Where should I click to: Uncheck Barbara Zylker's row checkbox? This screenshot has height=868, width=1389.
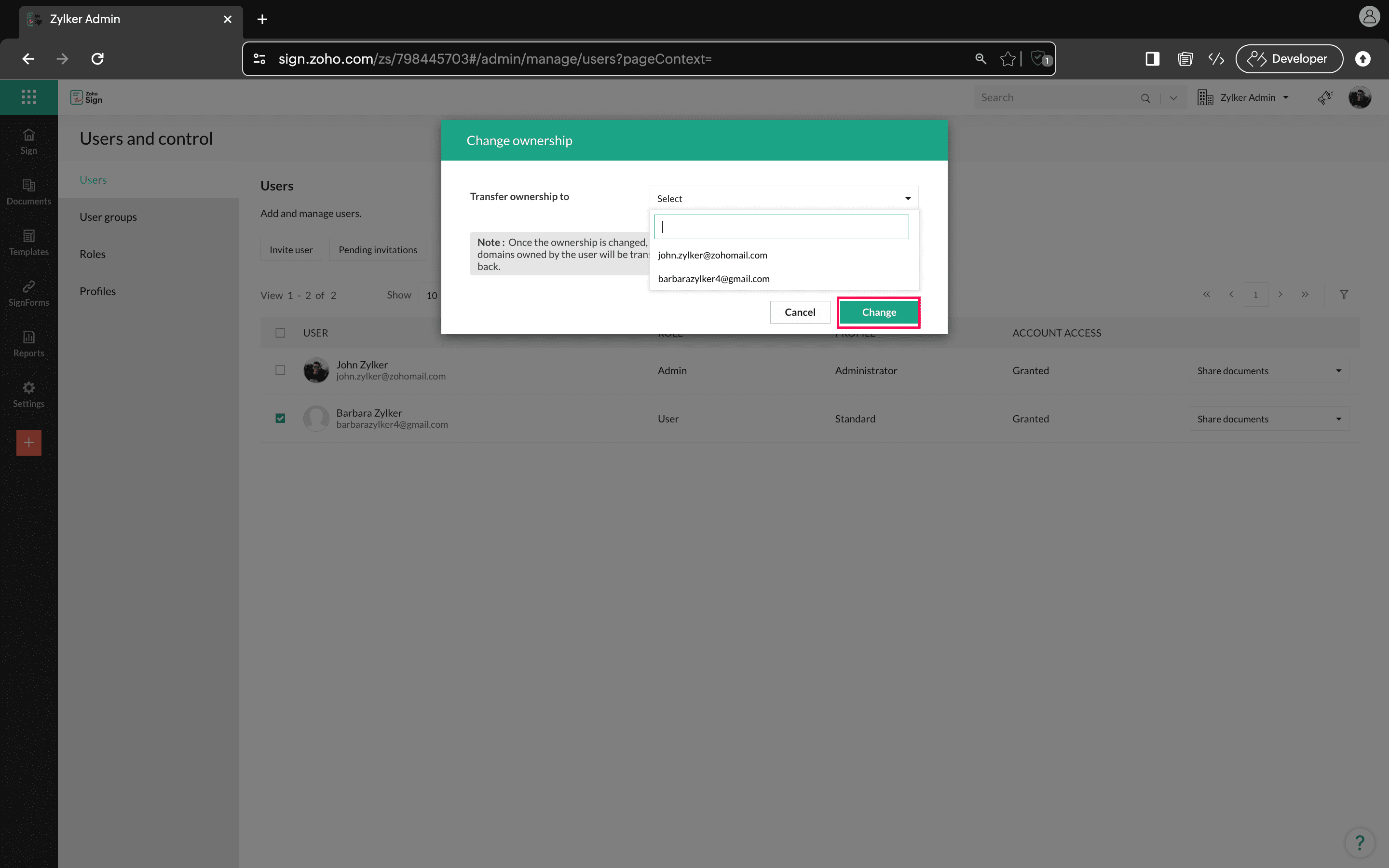(280, 419)
